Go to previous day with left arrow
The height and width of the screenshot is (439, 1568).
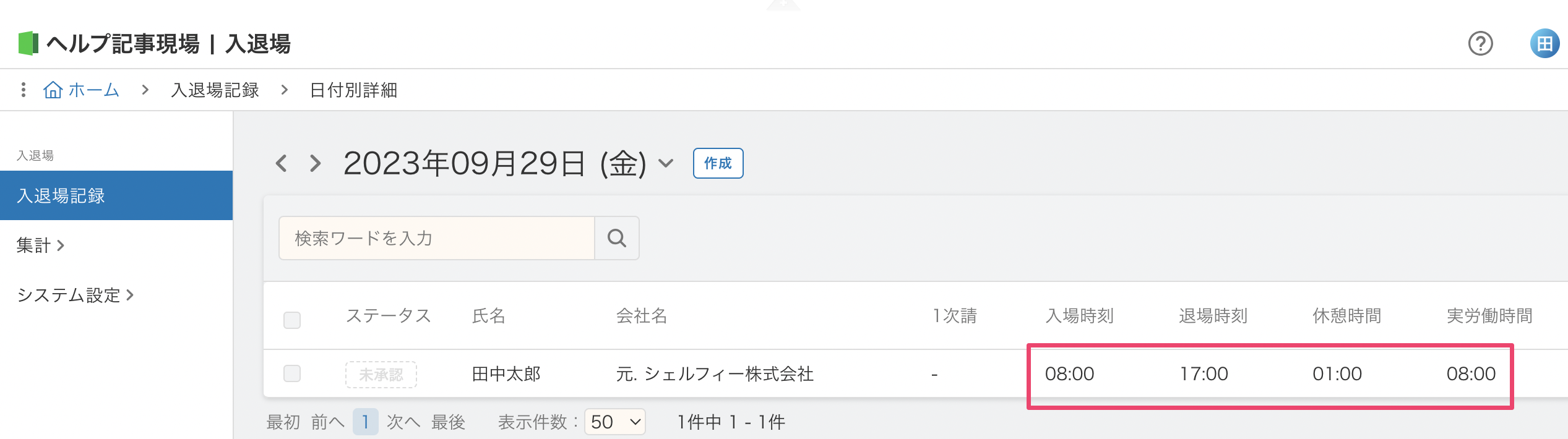pyautogui.click(x=282, y=163)
